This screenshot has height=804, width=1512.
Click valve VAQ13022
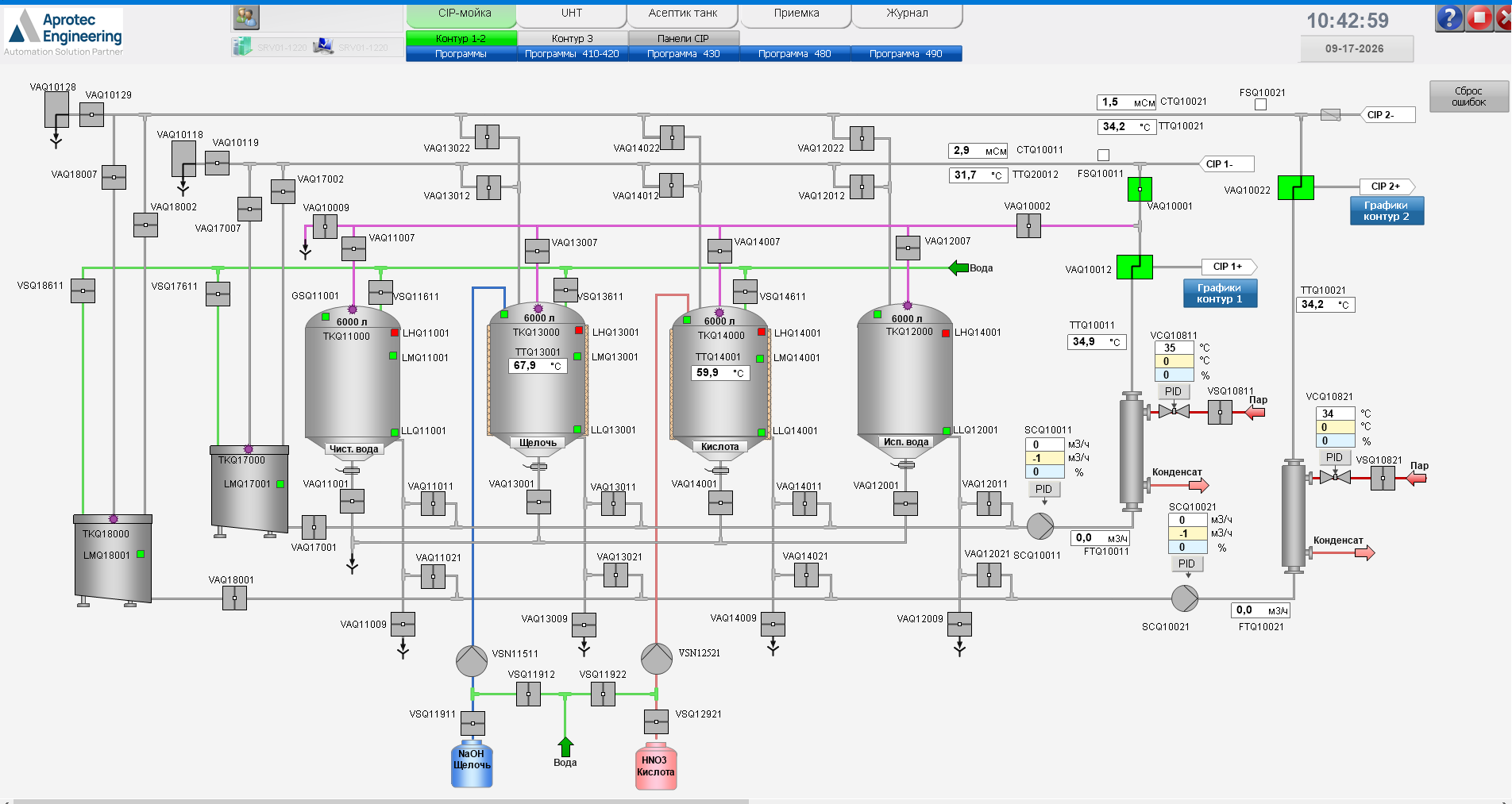(487, 137)
